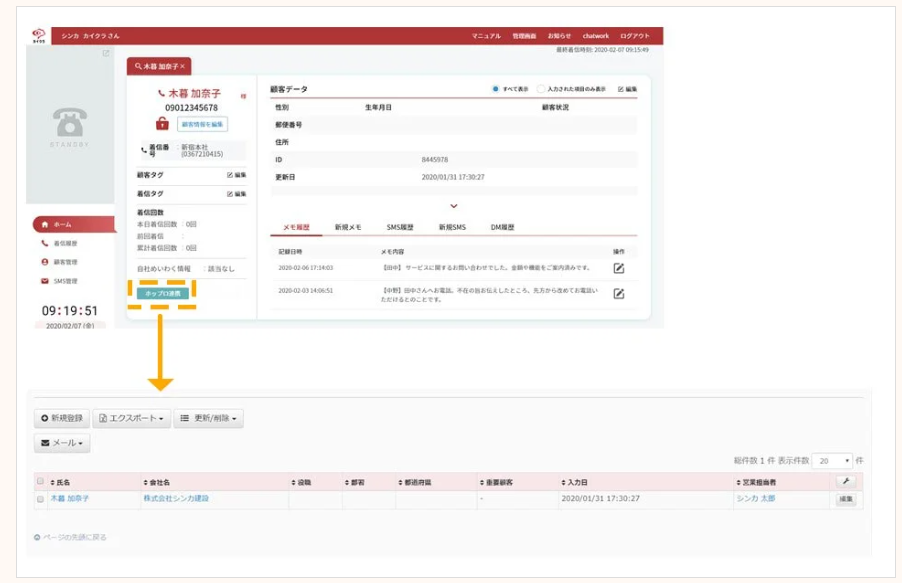Click the edit icon next to 顧客タグ
Screen dimensions: 902x583
[236, 175]
